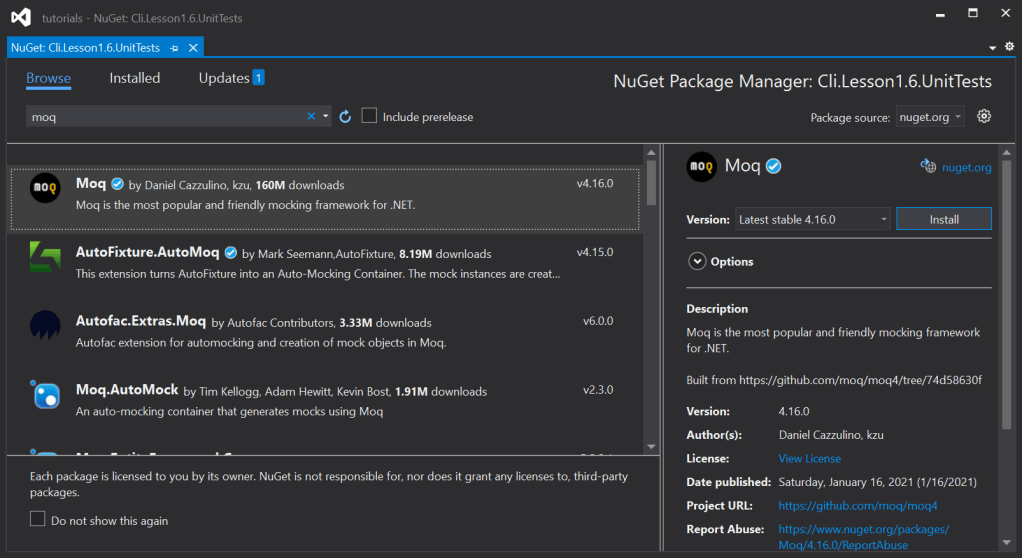
Task: Open the Version dropdown showing Latest stable 4.16.0
Action: click(x=812, y=219)
